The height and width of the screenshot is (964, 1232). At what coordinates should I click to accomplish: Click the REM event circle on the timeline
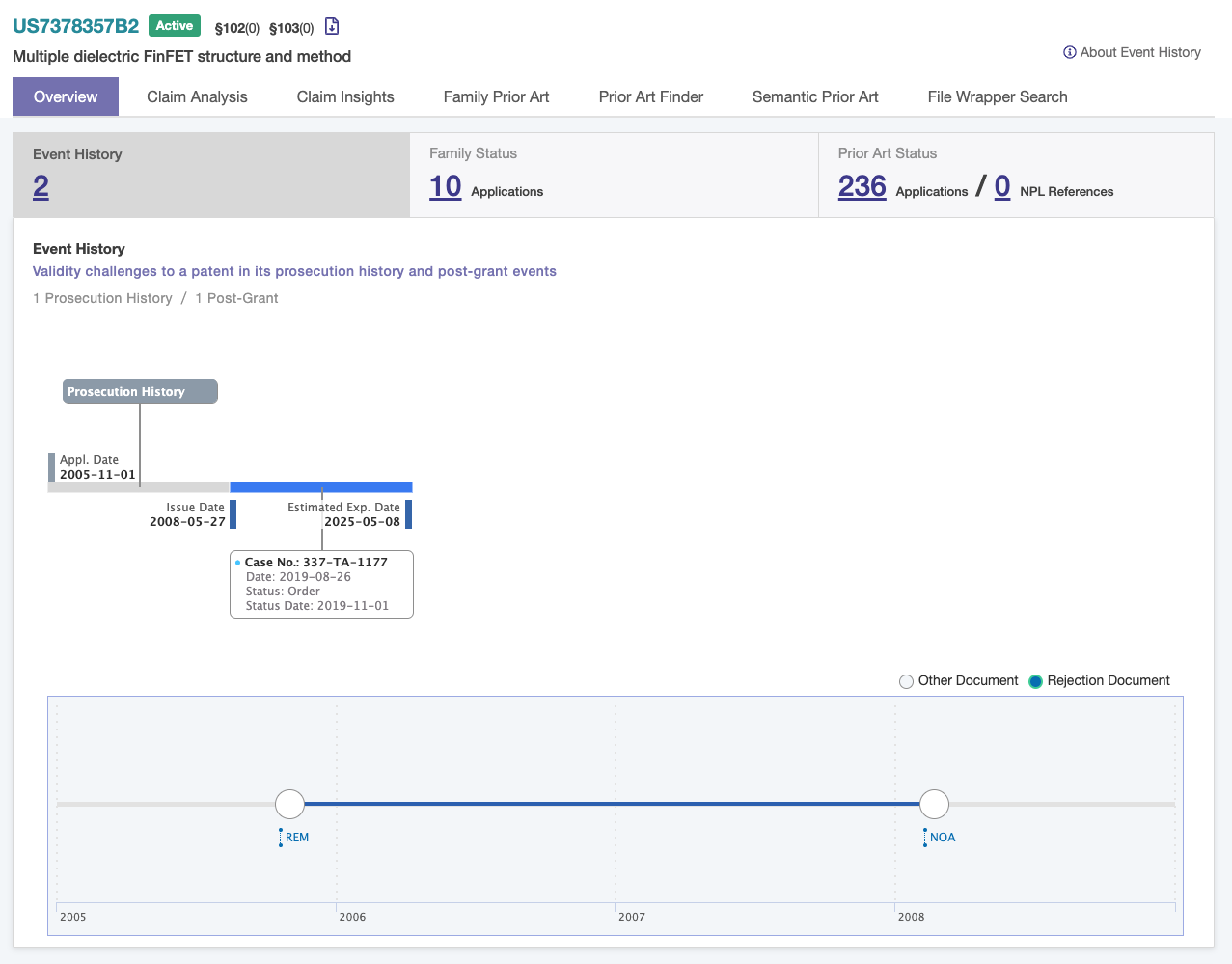(x=289, y=804)
